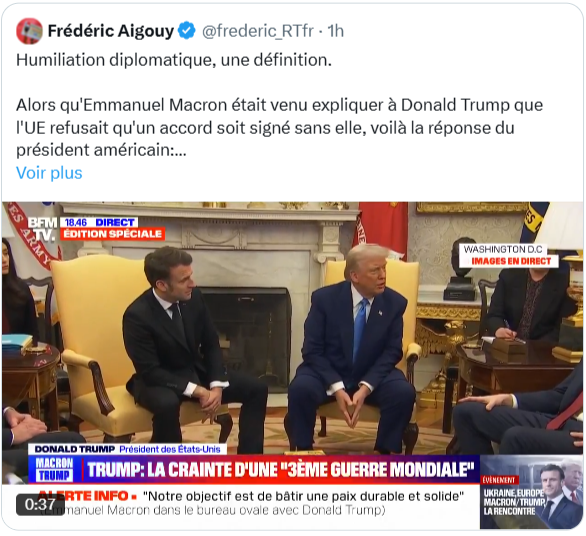Image resolution: width=586 pixels, height=536 pixels.
Task: Expand the tweet with Voir plus
Action: (x=49, y=173)
